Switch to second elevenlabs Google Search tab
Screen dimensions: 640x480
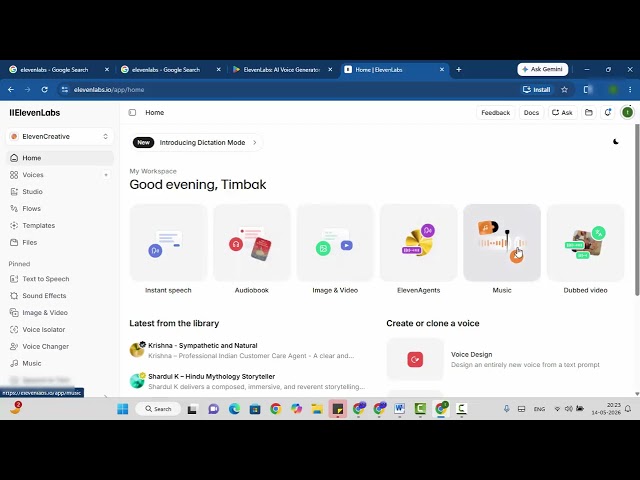pos(171,70)
